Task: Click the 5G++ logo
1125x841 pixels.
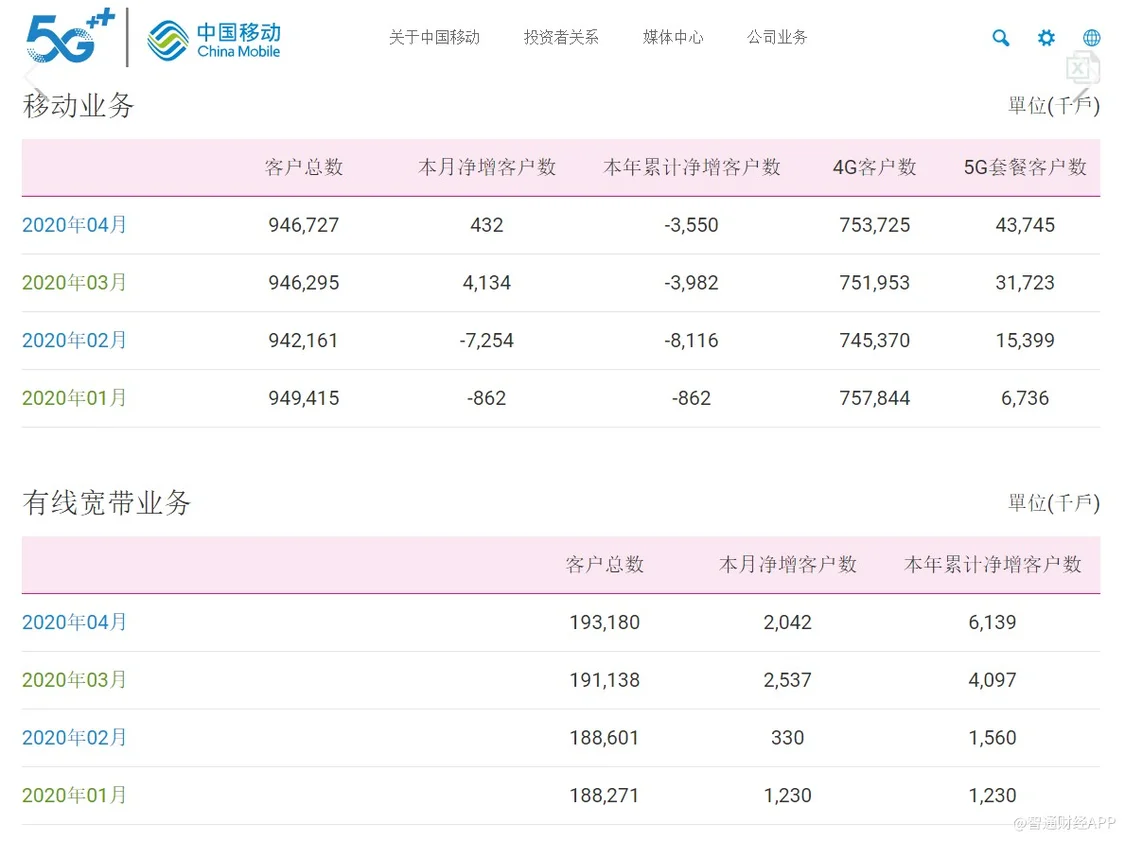Action: click(x=70, y=38)
